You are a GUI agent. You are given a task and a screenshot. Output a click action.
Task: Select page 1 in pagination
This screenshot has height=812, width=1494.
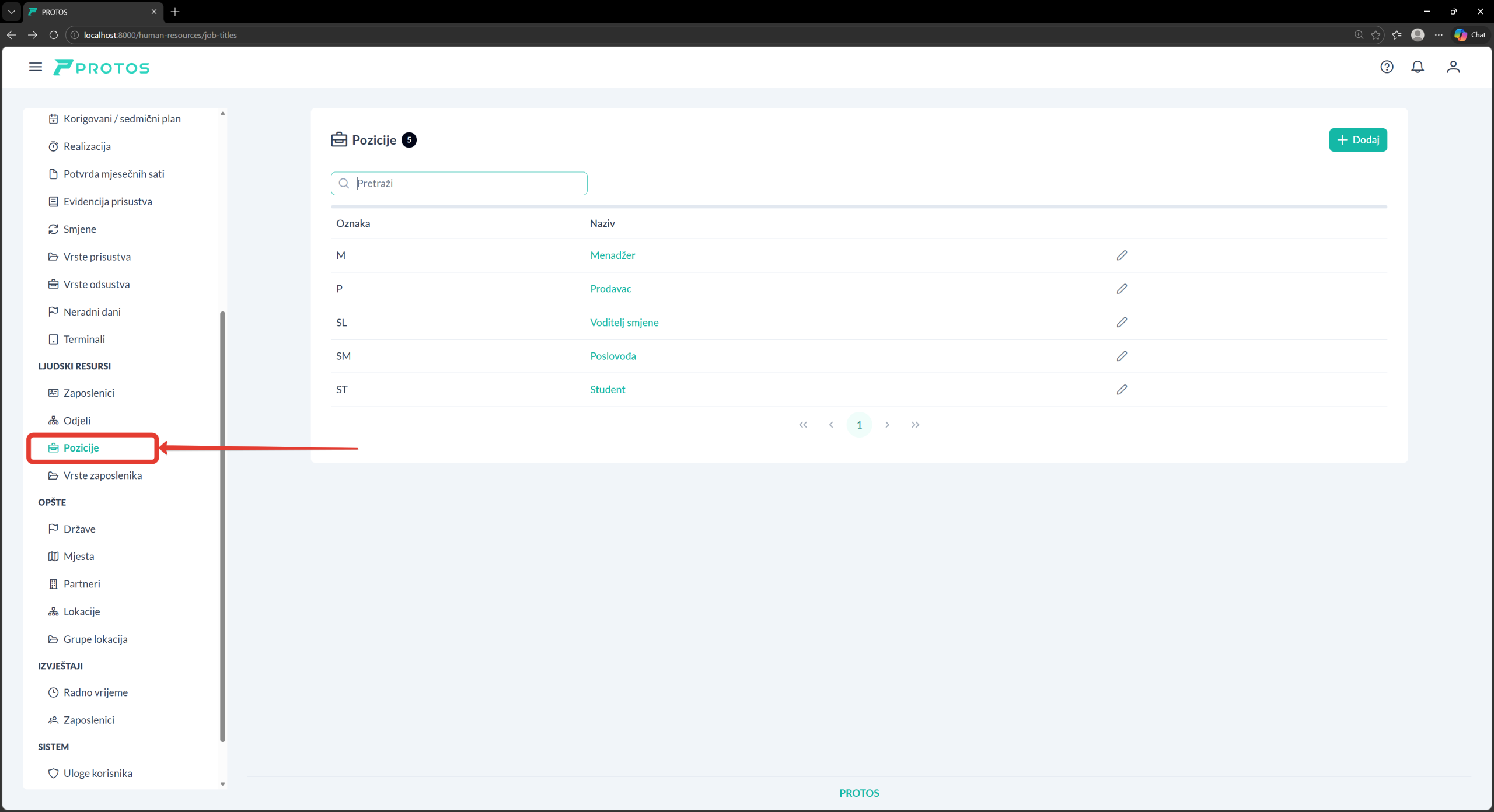859,425
